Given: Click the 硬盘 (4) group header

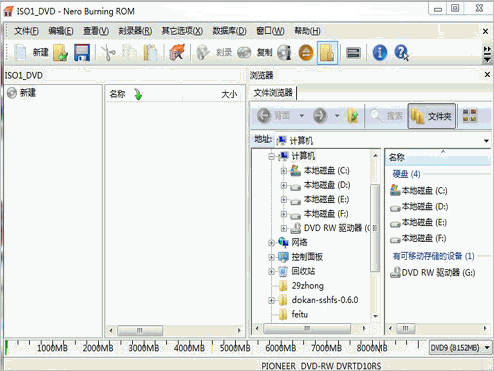Looking at the screenshot, I should point(406,174).
